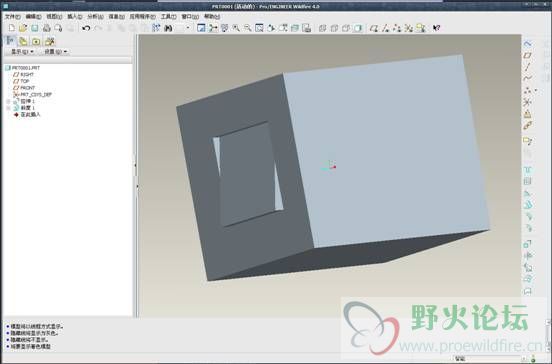This screenshot has width=552, height=364.
Task: Click the New file icon
Action: [12, 28]
